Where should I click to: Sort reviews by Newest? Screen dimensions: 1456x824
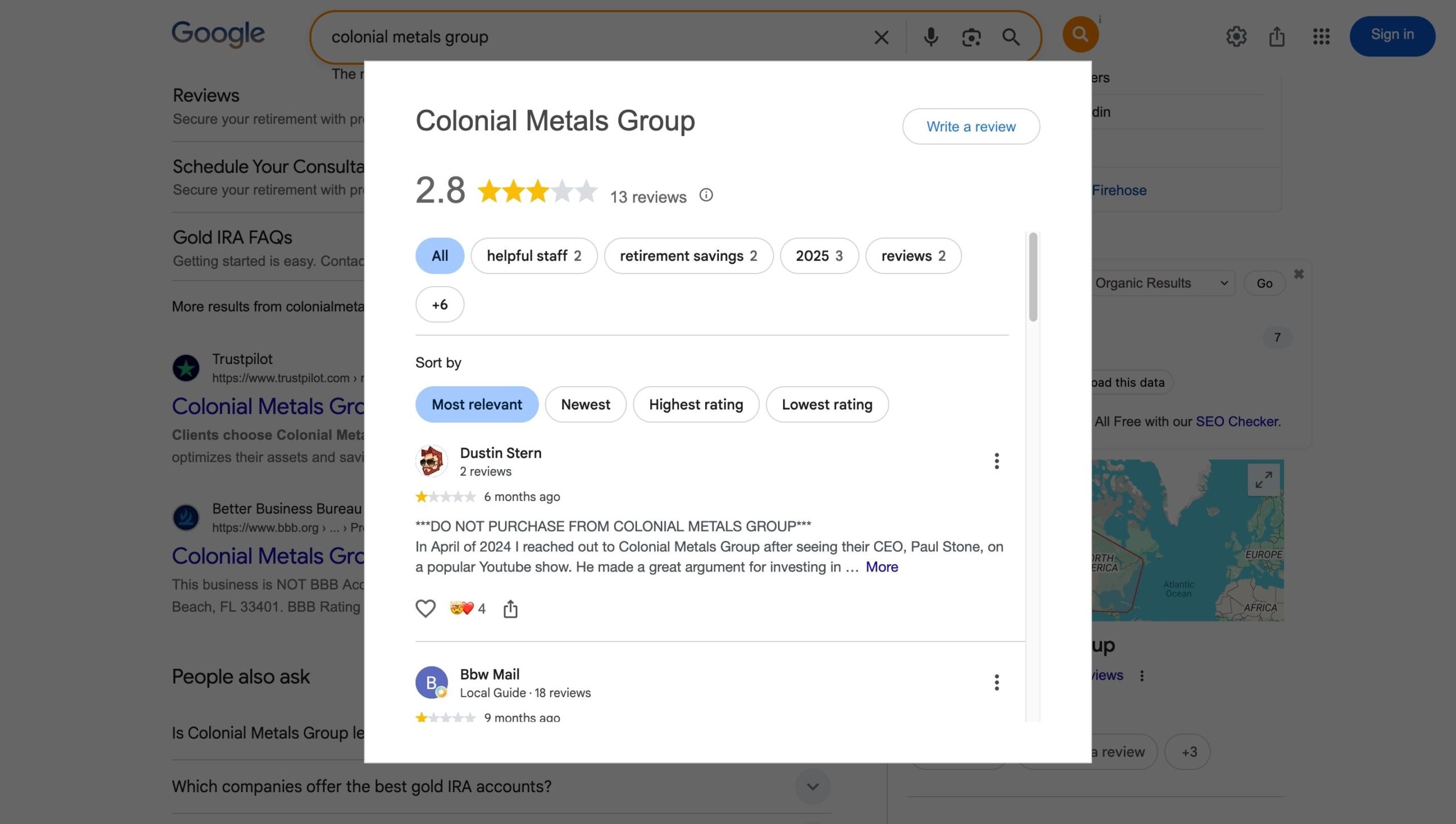[x=585, y=404]
